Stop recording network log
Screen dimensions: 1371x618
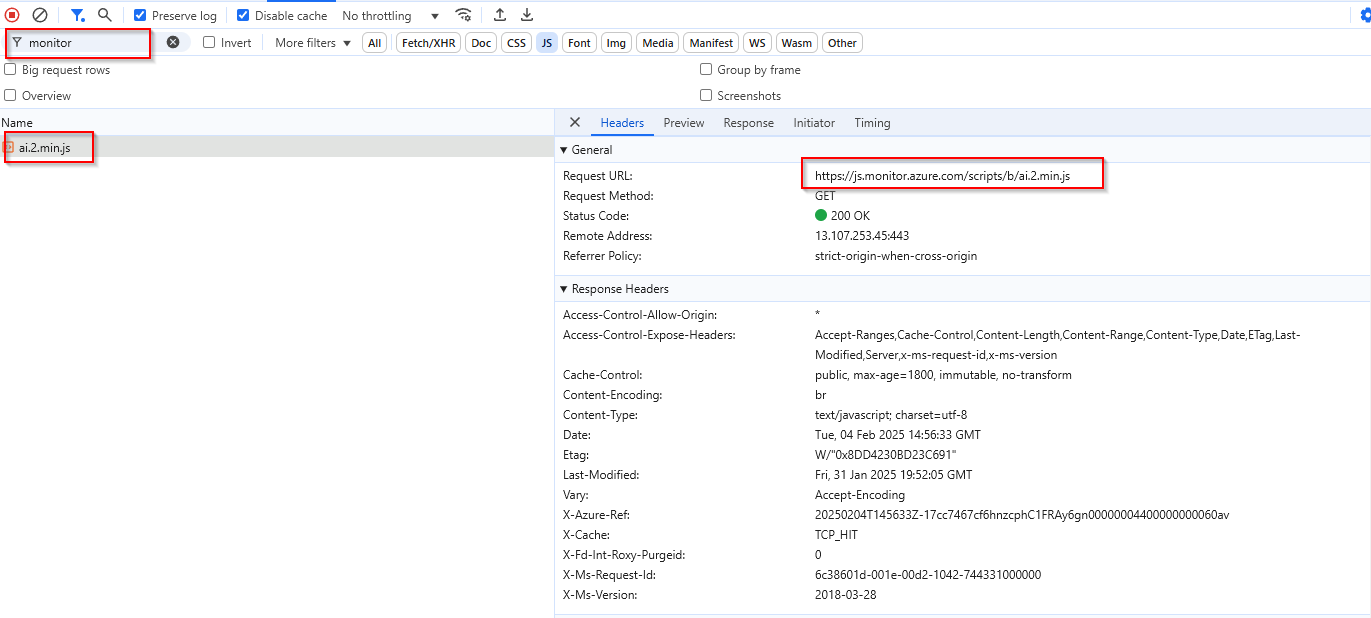12,15
